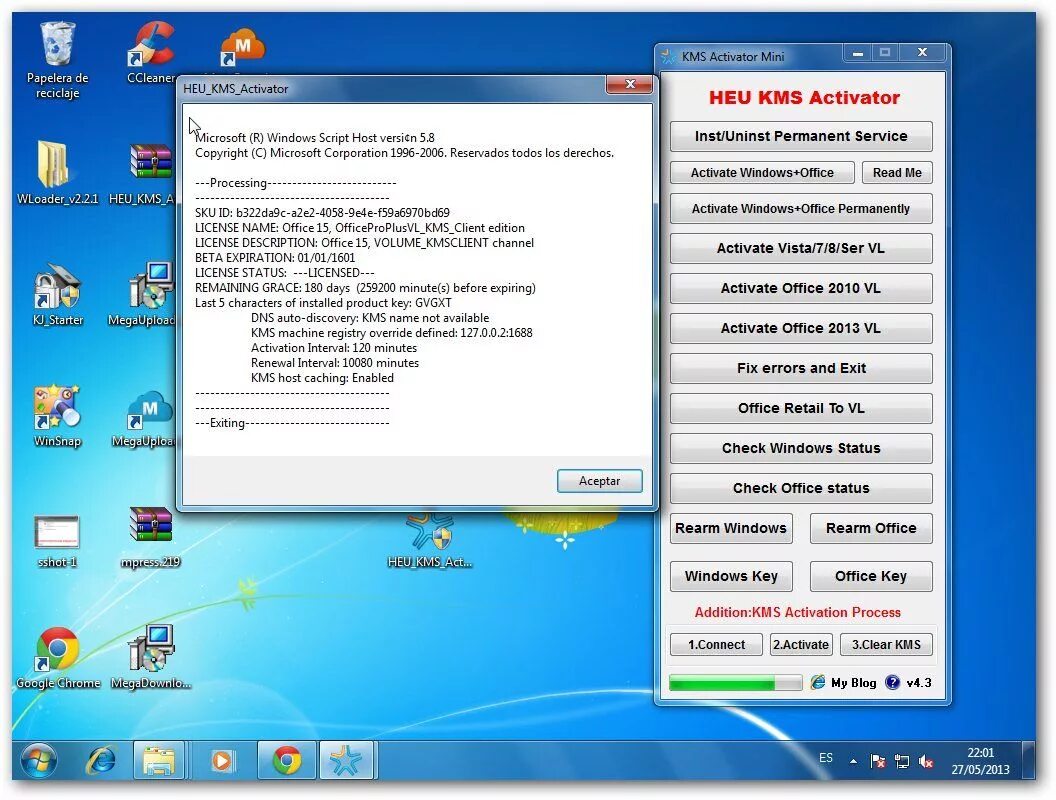Screen dimensions: 1056x800
Task: Close the HEU_KMS_Activator dialog
Action: (x=630, y=84)
